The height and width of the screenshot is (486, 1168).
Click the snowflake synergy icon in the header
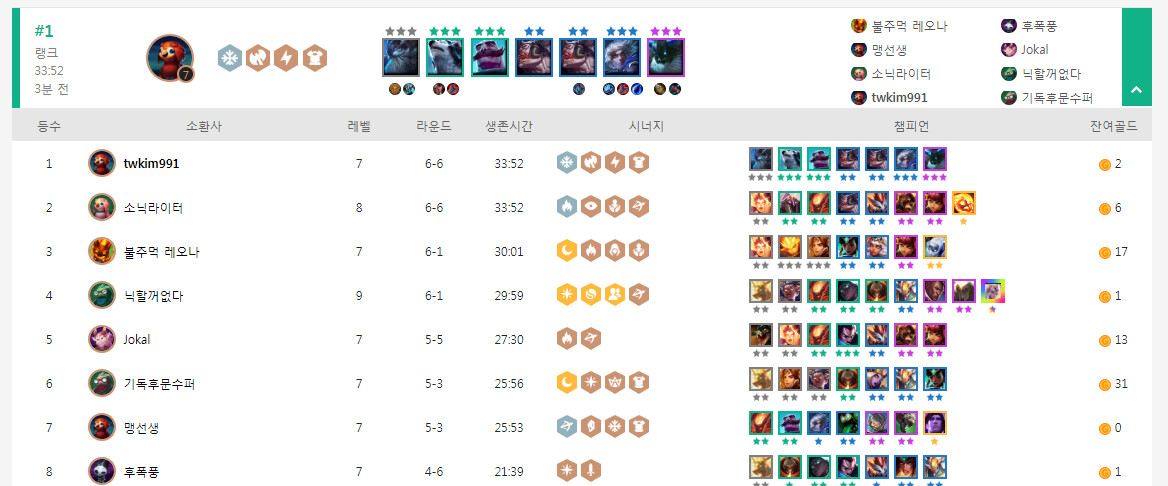pyautogui.click(x=229, y=58)
